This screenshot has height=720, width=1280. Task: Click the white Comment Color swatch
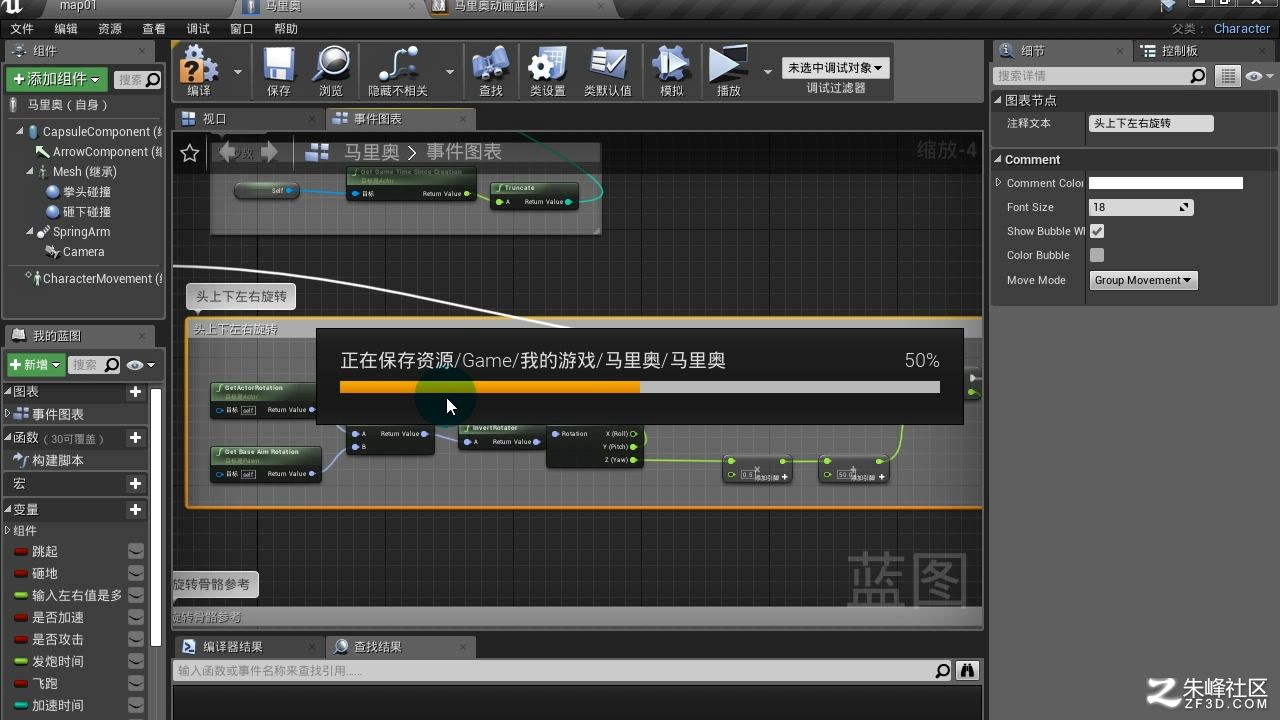point(1165,183)
